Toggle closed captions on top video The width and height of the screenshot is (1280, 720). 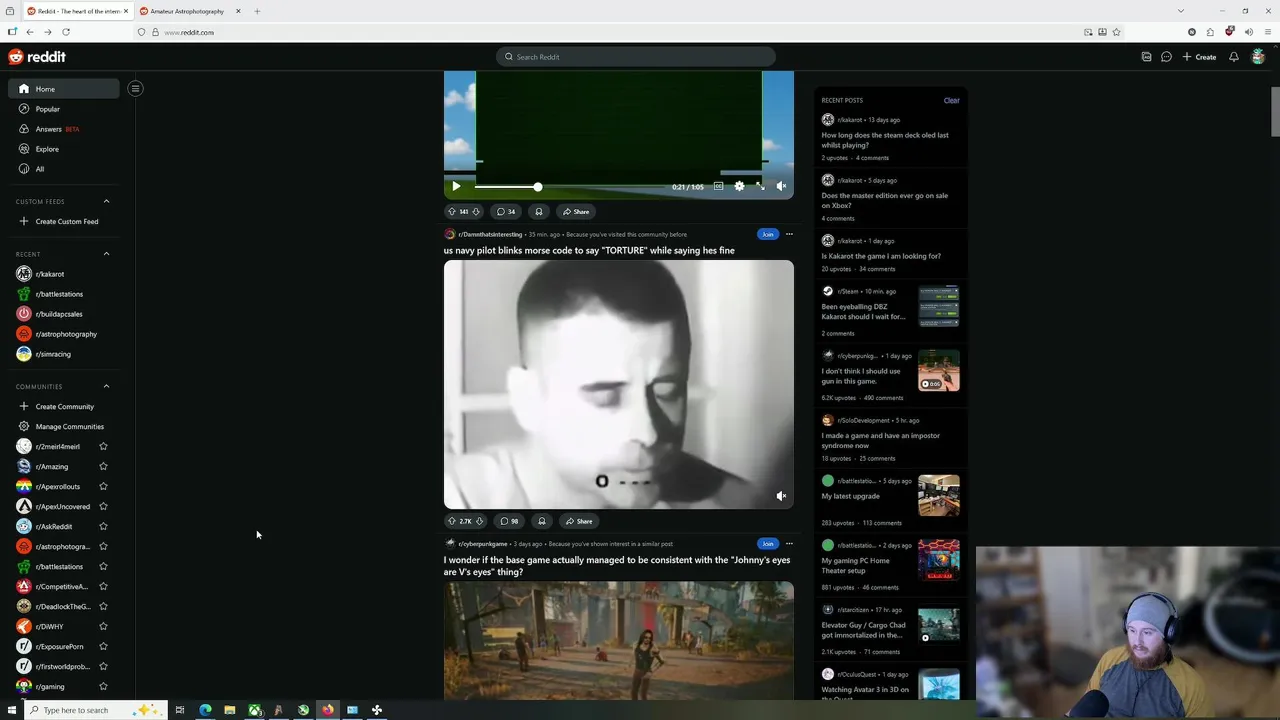click(x=718, y=186)
